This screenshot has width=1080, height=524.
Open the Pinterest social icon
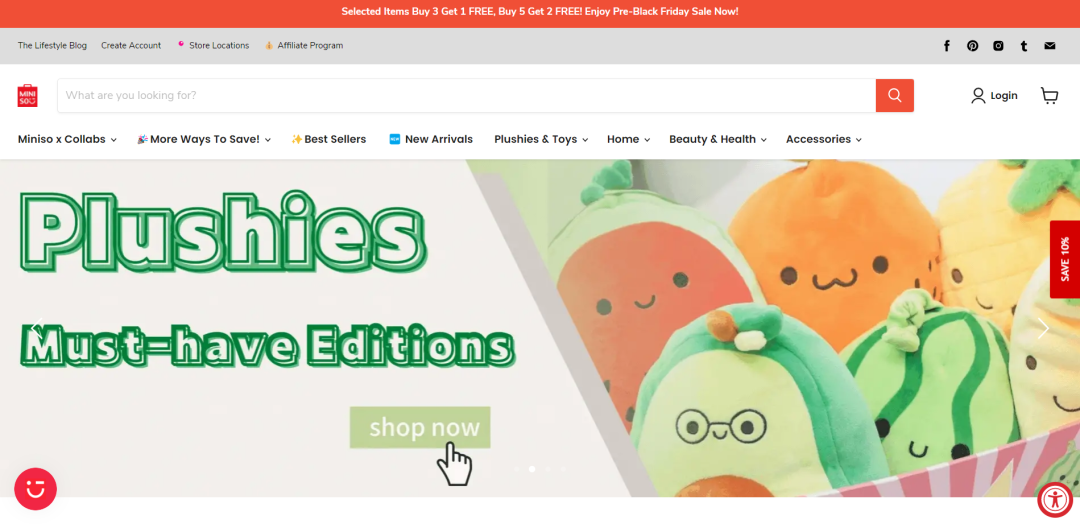click(x=973, y=45)
